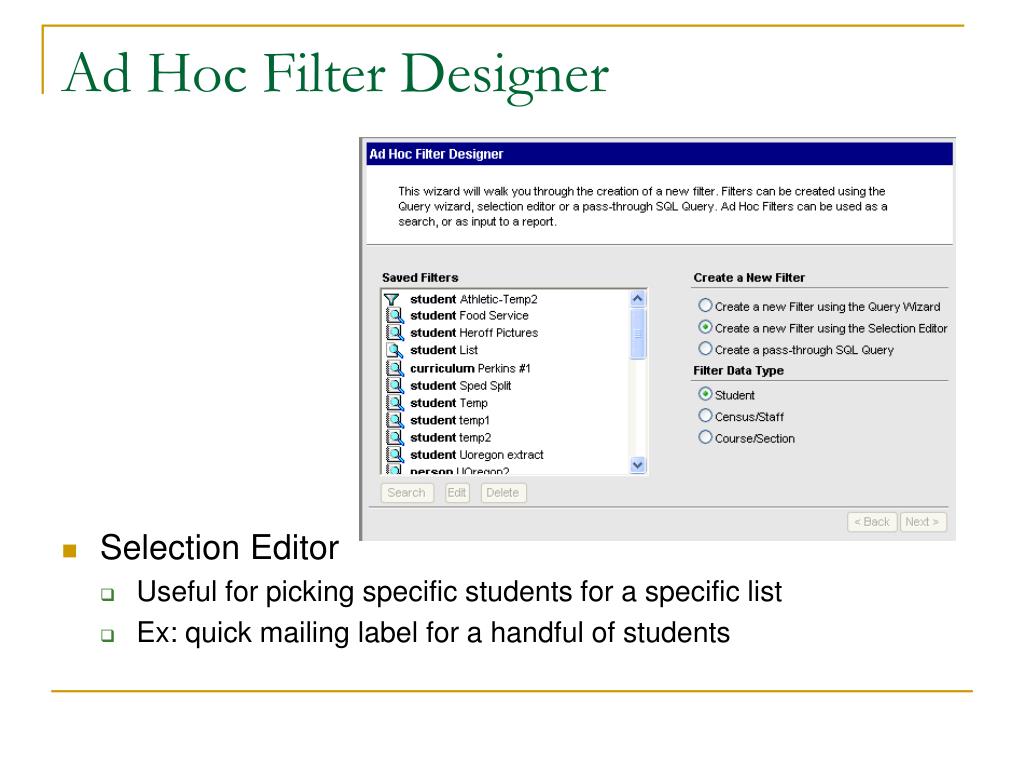Viewport: 1024px width, 768px height.
Task: Click the search icon beside Food Service filter
Action: (x=394, y=315)
